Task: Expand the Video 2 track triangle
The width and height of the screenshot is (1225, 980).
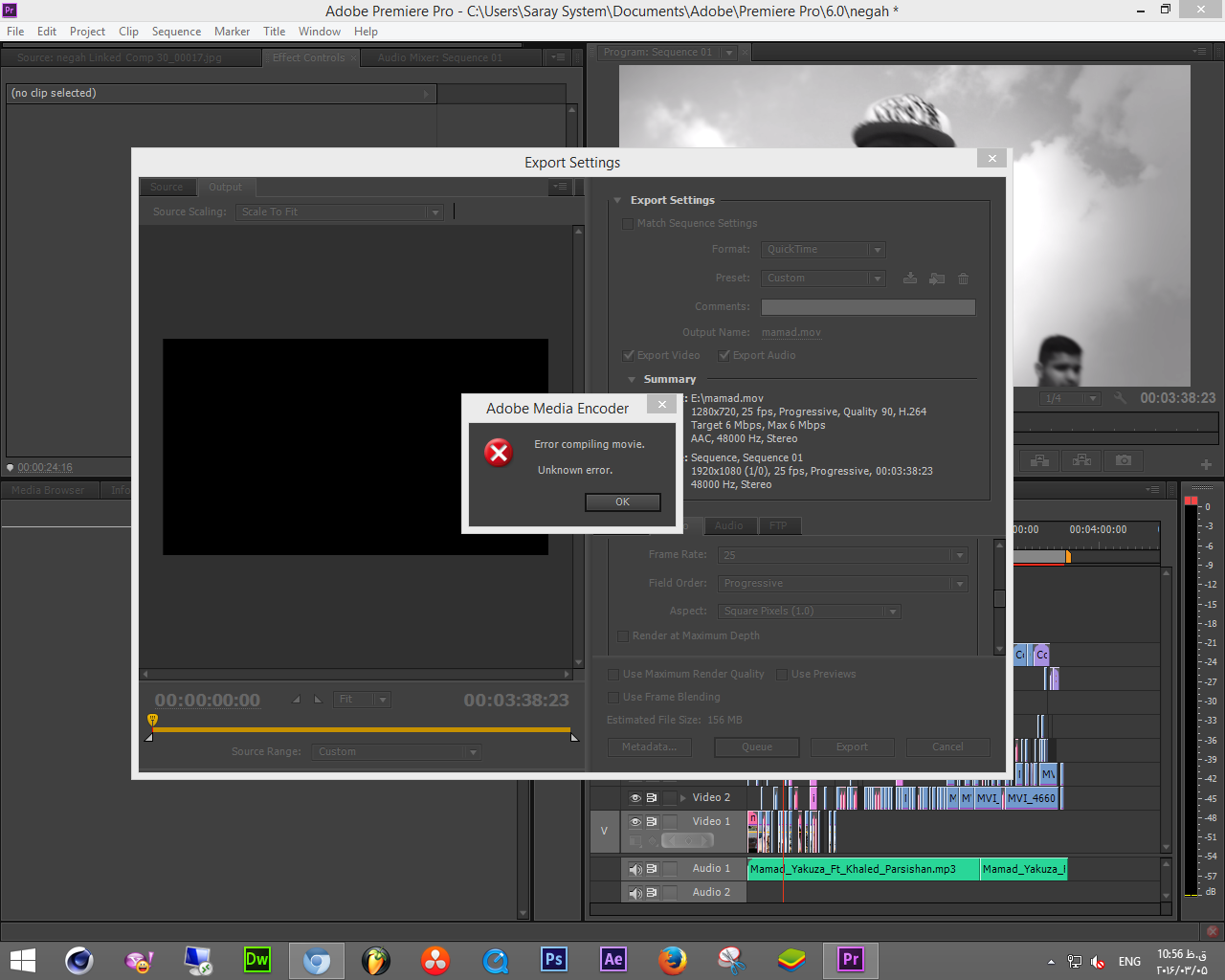Action: (x=683, y=798)
